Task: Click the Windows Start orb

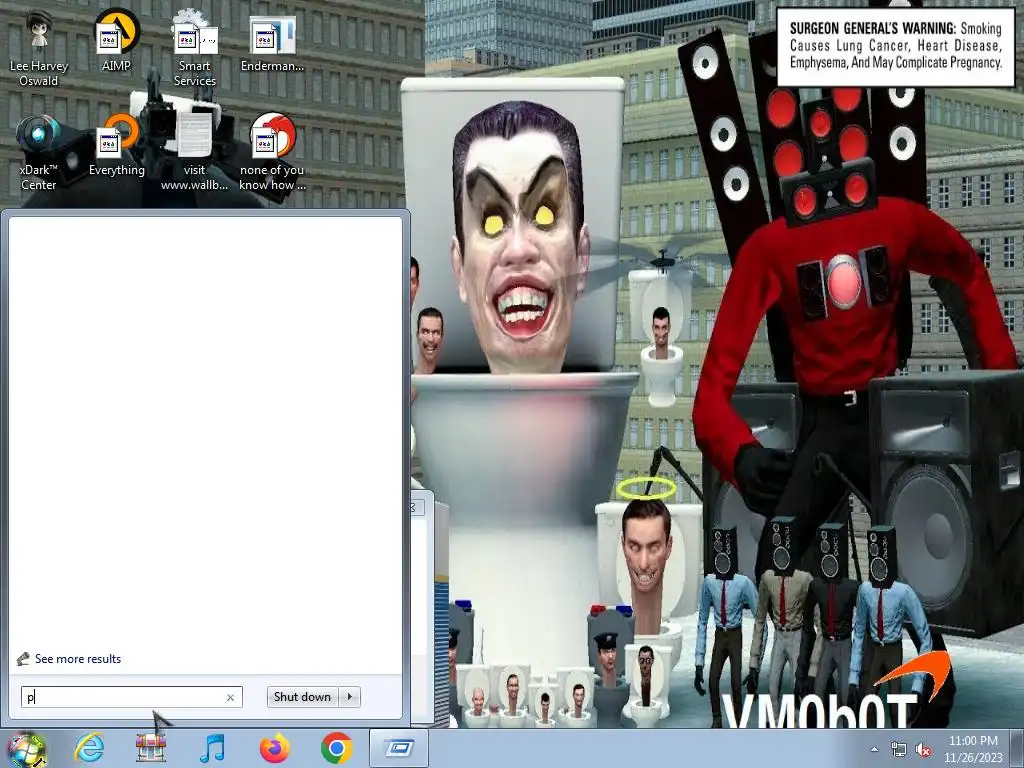Action: coord(27,749)
